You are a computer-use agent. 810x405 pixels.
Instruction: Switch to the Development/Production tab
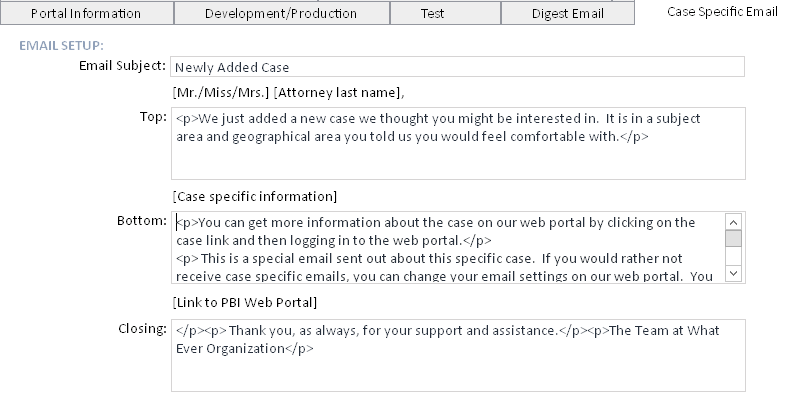pos(280,14)
